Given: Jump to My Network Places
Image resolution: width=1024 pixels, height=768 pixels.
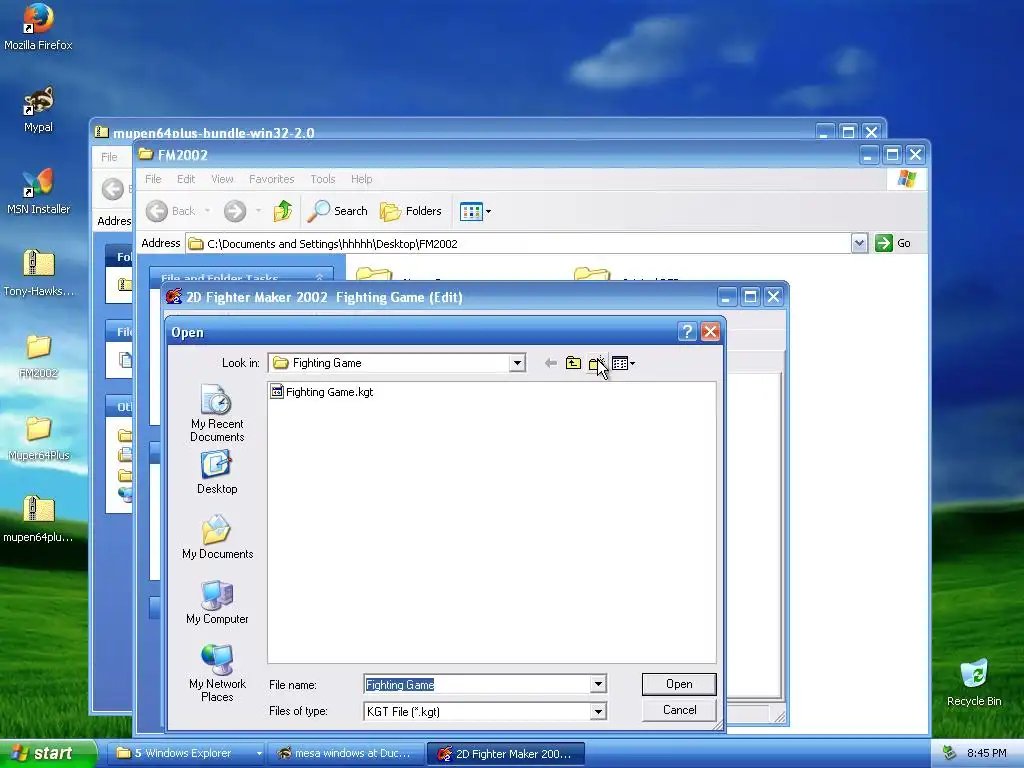Looking at the screenshot, I should (217, 673).
